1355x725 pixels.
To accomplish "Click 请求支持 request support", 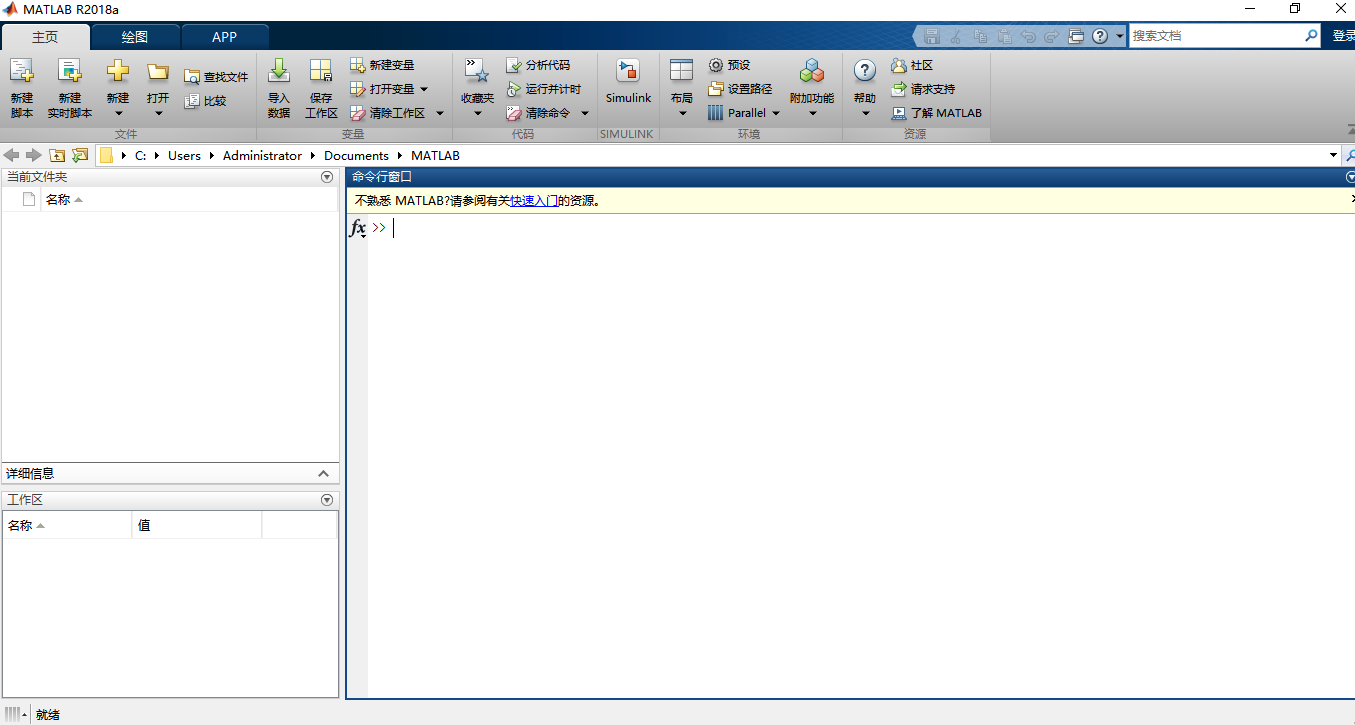I will coord(923,89).
